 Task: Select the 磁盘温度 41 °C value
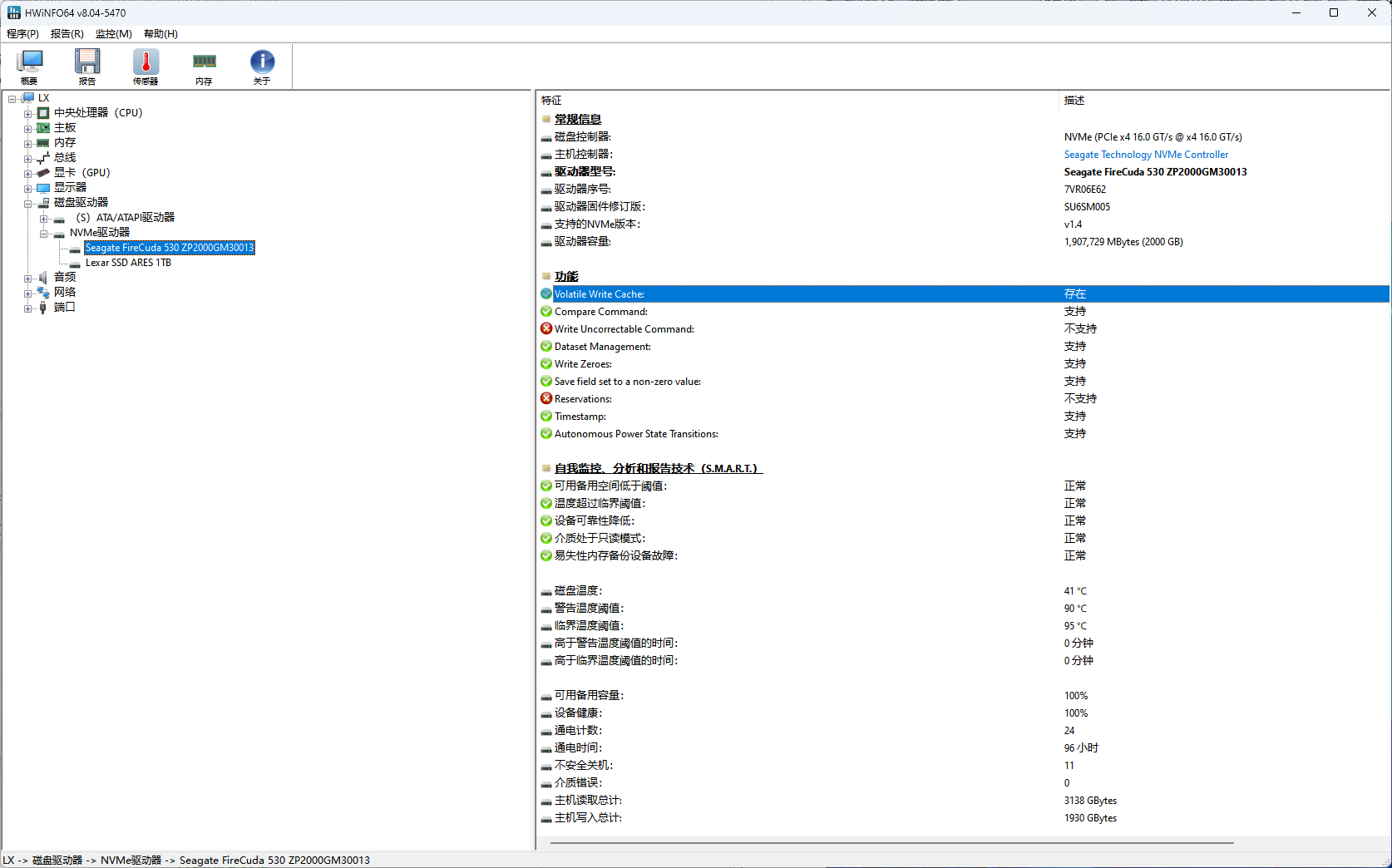(1075, 591)
